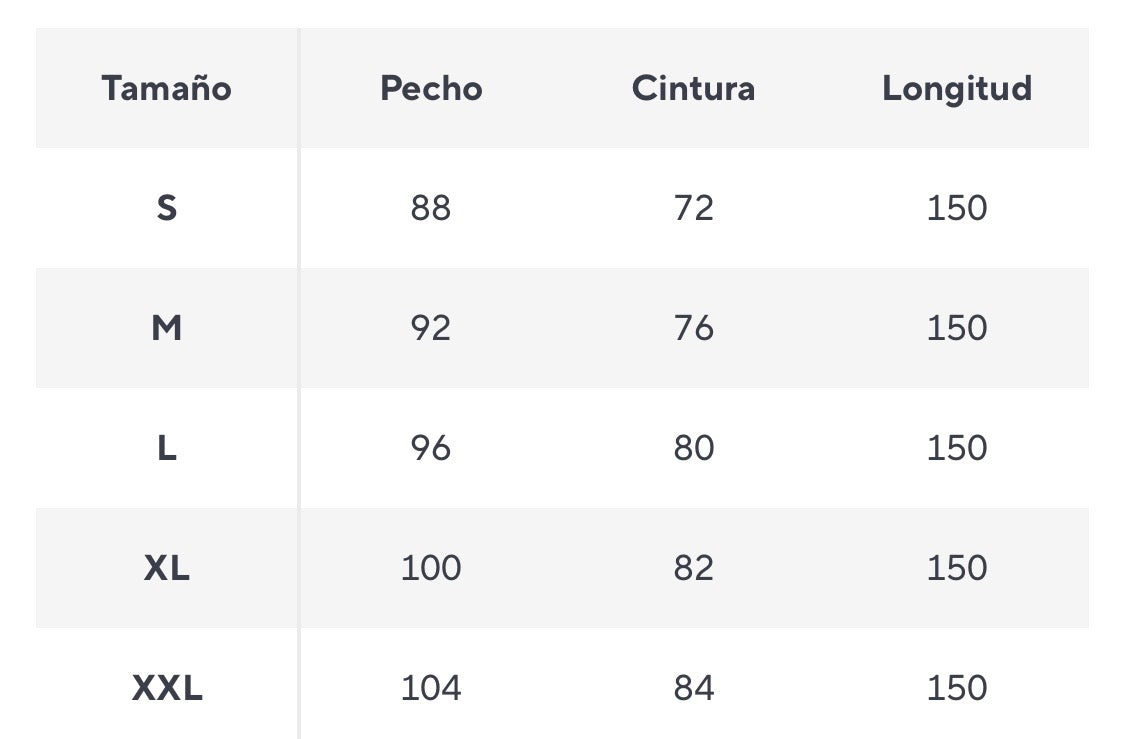This screenshot has height=739, width=1125.
Task: Click the chest value 88
Action: (x=431, y=208)
